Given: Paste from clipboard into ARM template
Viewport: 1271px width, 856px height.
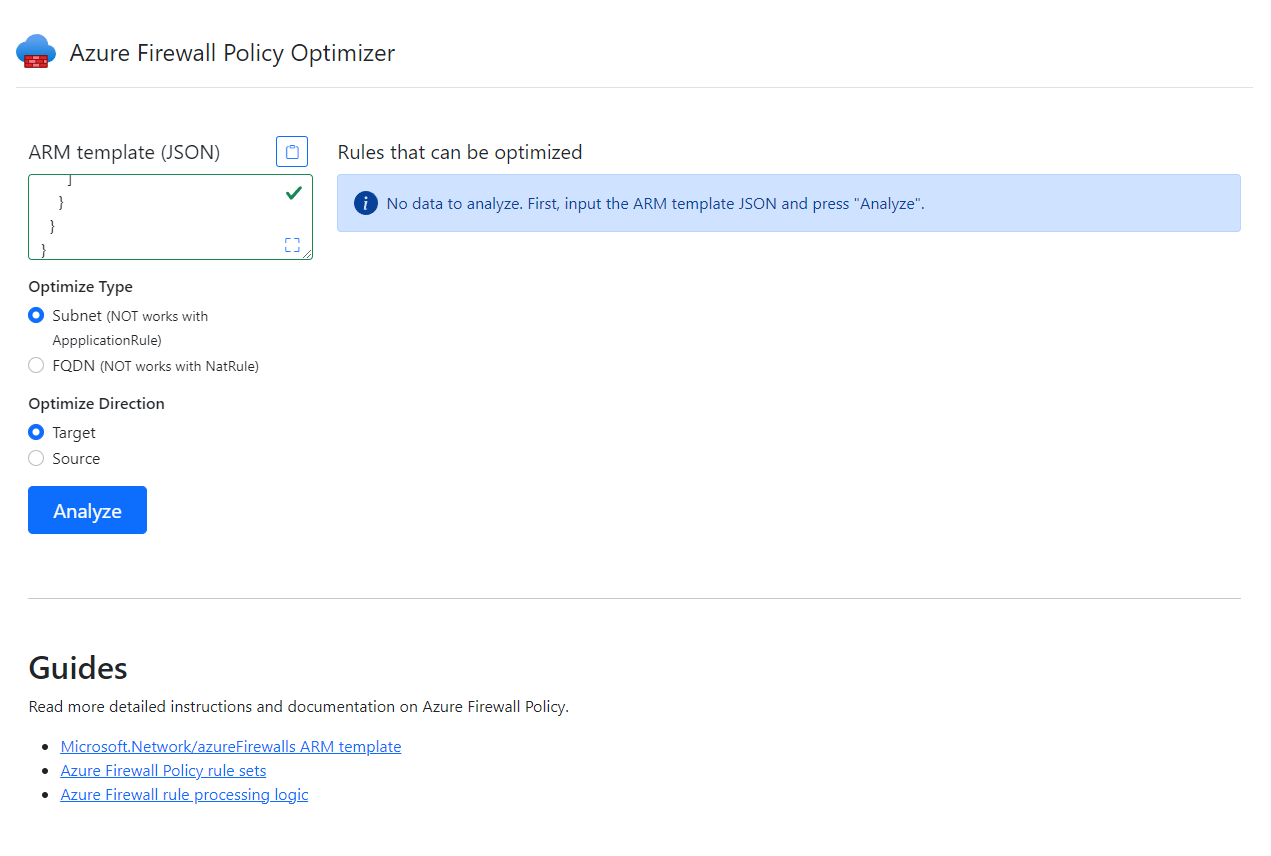Looking at the screenshot, I should tap(292, 152).
